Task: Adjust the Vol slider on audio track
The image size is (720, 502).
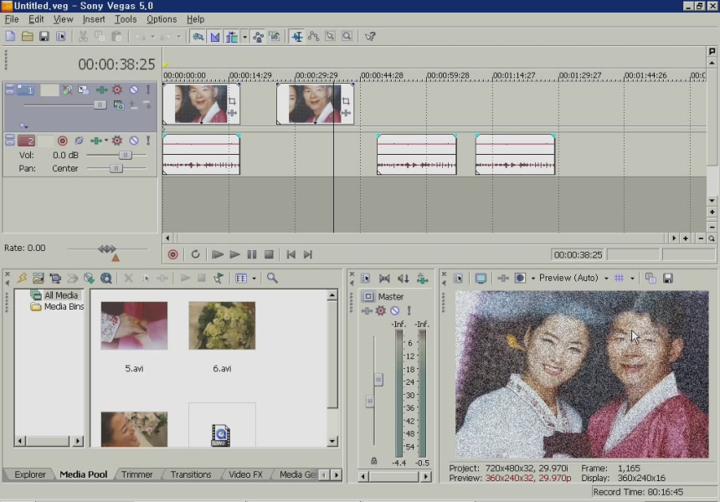Action: pyautogui.click(x=124, y=155)
